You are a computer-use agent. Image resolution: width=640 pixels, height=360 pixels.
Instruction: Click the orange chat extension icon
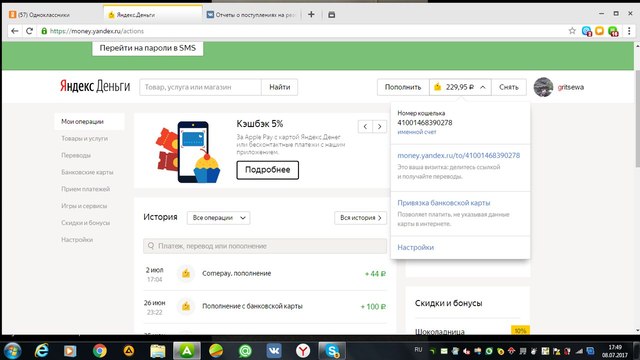[599, 31]
